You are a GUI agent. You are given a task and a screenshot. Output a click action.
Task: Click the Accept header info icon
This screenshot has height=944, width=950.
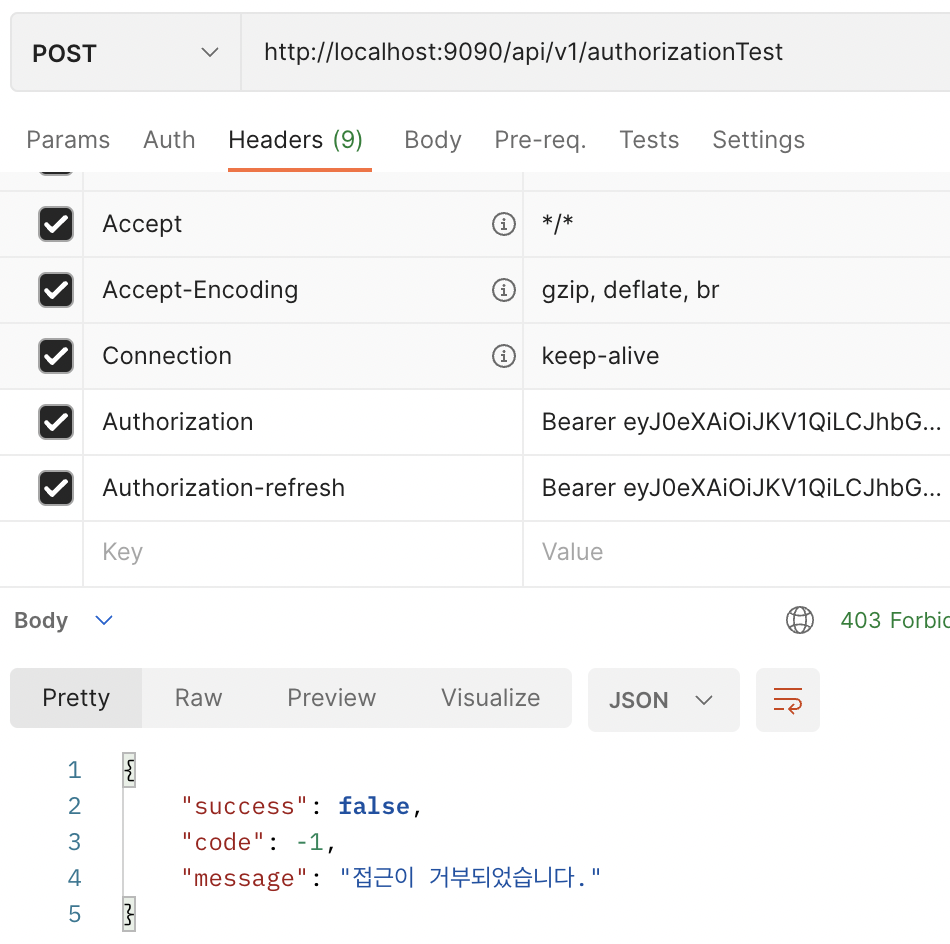[504, 224]
